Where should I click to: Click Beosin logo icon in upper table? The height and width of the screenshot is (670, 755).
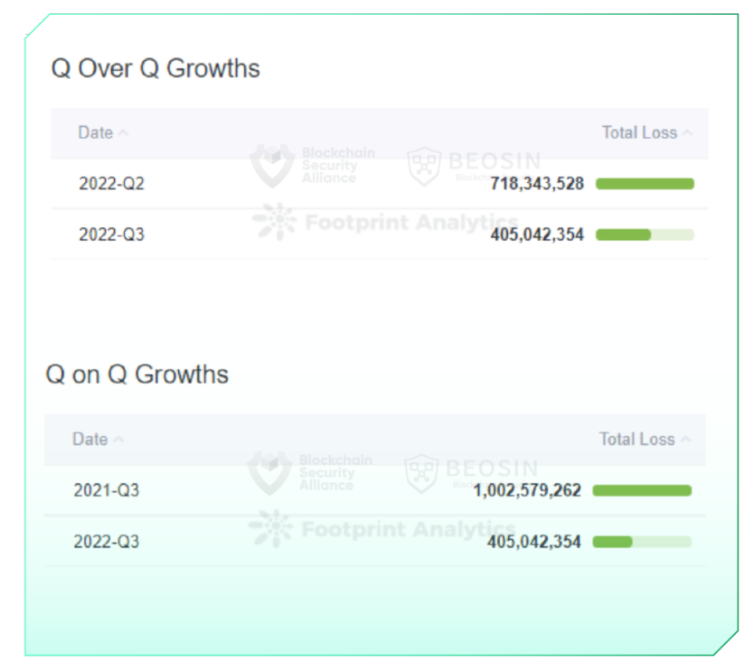point(424,165)
